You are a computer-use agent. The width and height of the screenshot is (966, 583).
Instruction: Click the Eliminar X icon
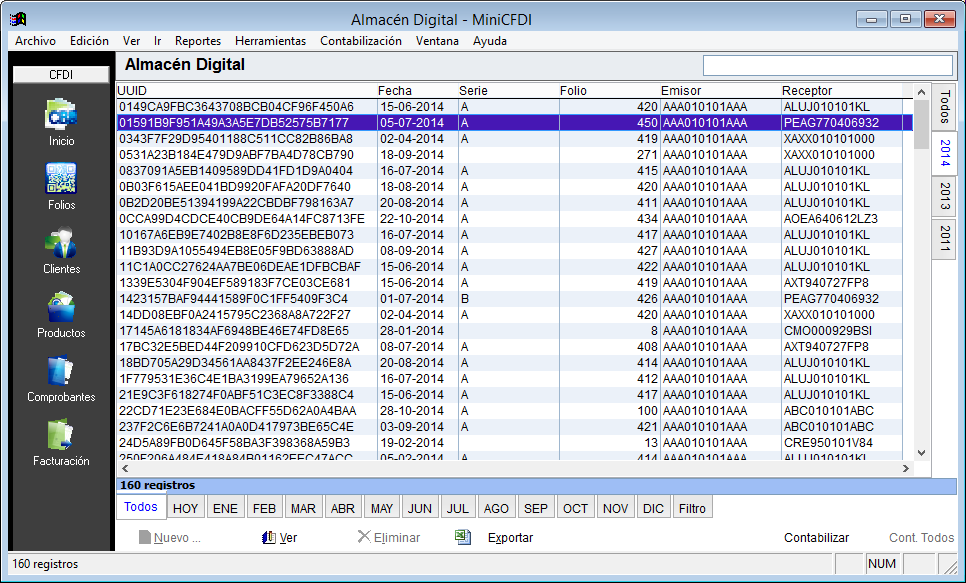[x=364, y=537]
